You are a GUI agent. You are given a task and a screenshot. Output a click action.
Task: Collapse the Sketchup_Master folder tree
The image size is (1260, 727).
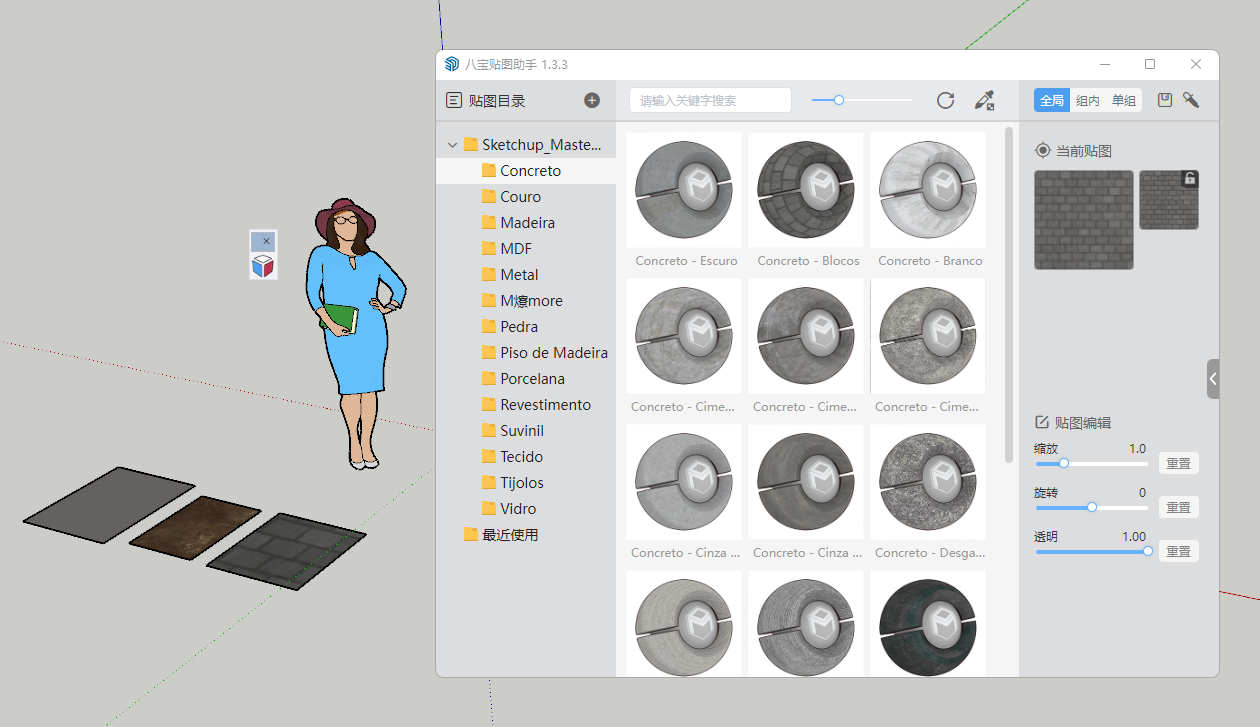pos(453,145)
